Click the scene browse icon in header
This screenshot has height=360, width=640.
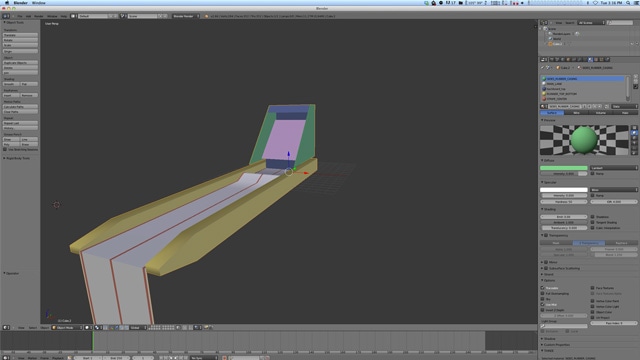click(122, 16)
